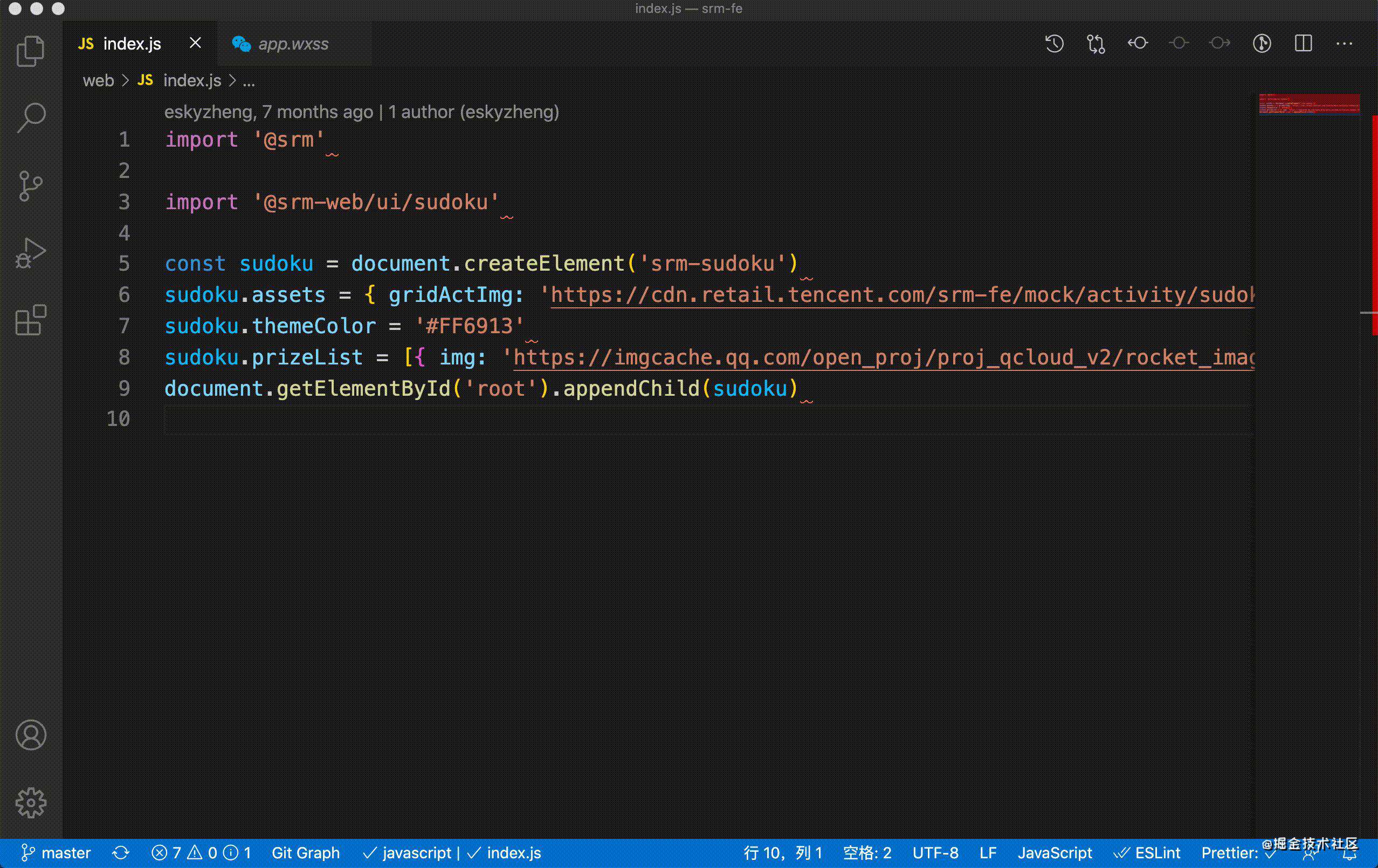This screenshot has width=1378, height=868.
Task: Click 'gridActImg' on line 6
Action: click(450, 295)
